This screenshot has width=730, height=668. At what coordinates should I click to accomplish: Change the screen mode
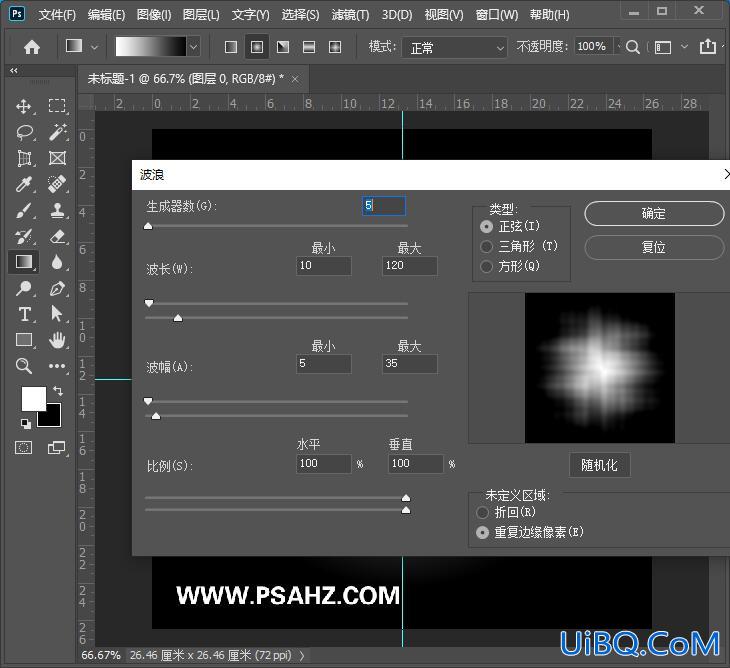pos(57,448)
